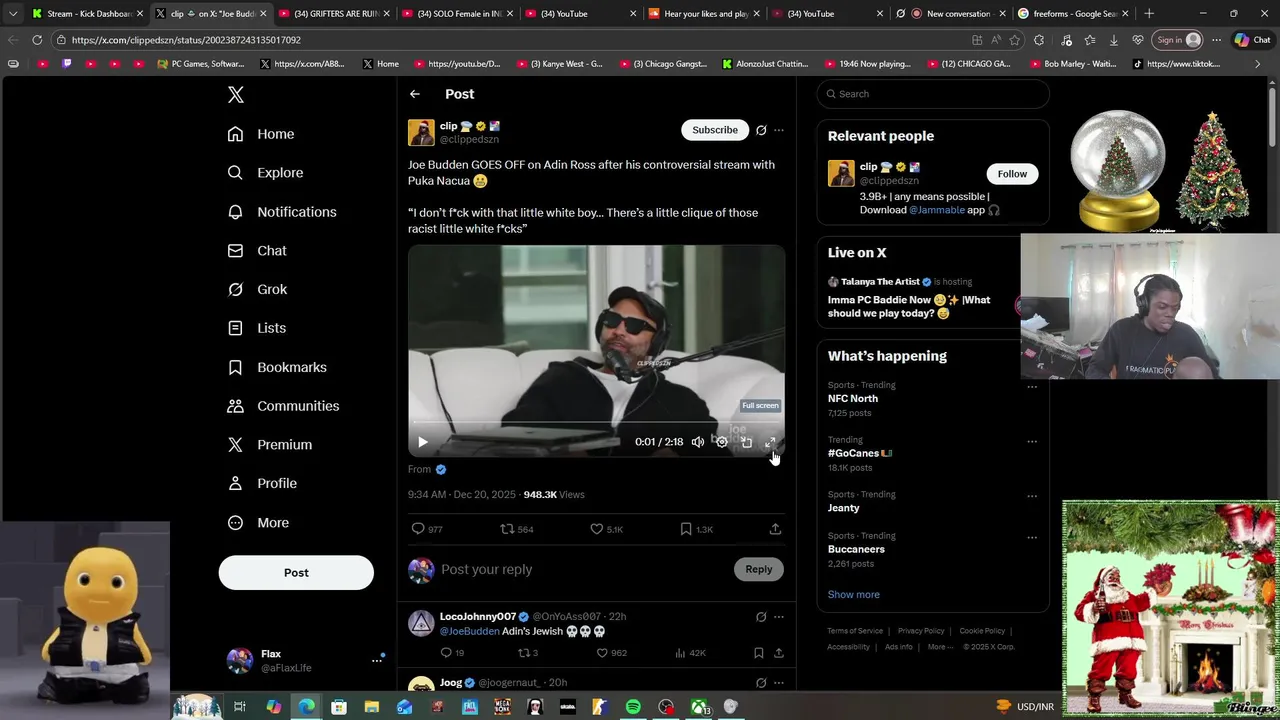The width and height of the screenshot is (1280, 720).
Task: Open a new browser tab
Action: [x=1149, y=14]
